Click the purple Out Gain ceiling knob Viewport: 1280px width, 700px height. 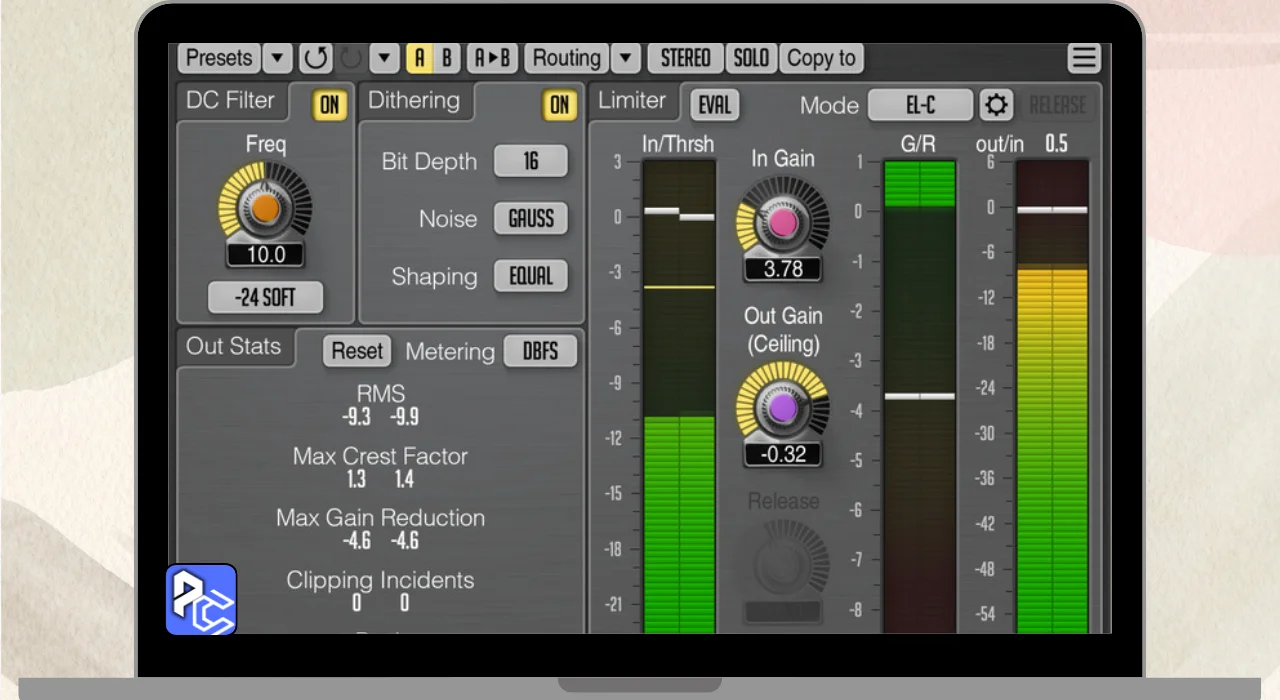[782, 408]
